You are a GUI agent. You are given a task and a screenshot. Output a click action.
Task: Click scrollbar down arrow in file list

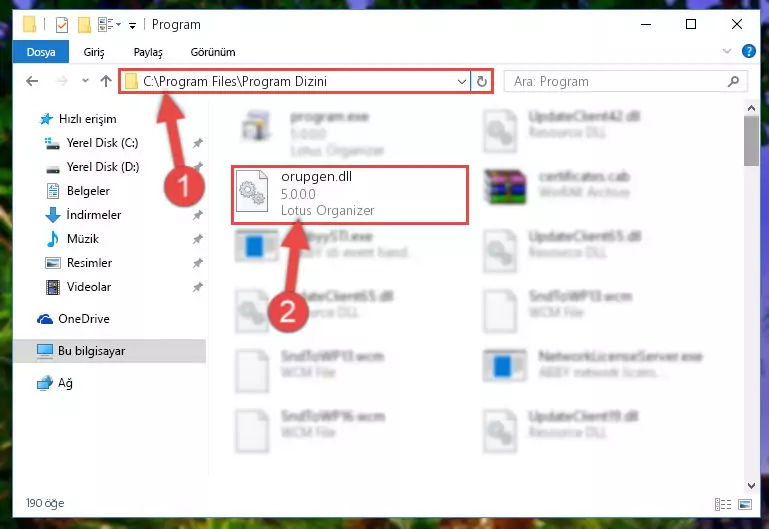751,485
